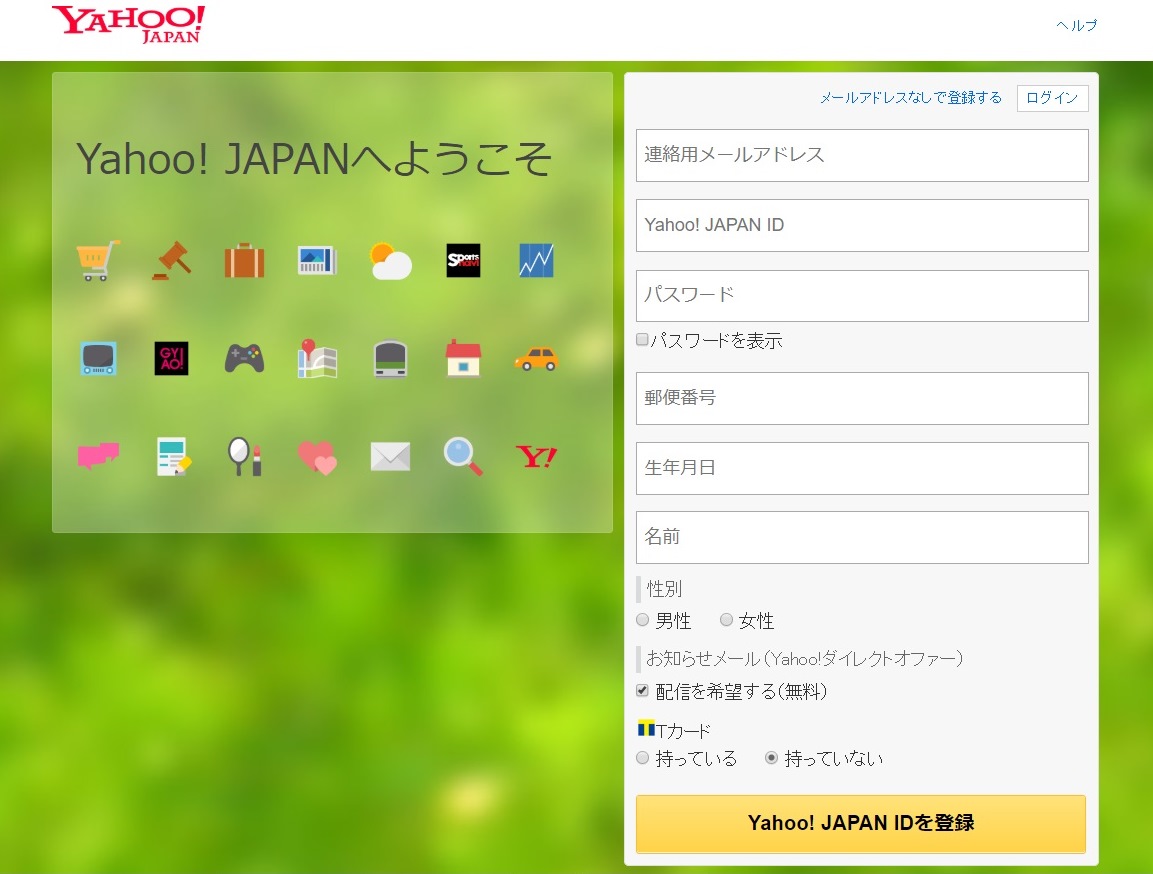
Task: Open the finance stock chart icon
Action: [x=536, y=260]
